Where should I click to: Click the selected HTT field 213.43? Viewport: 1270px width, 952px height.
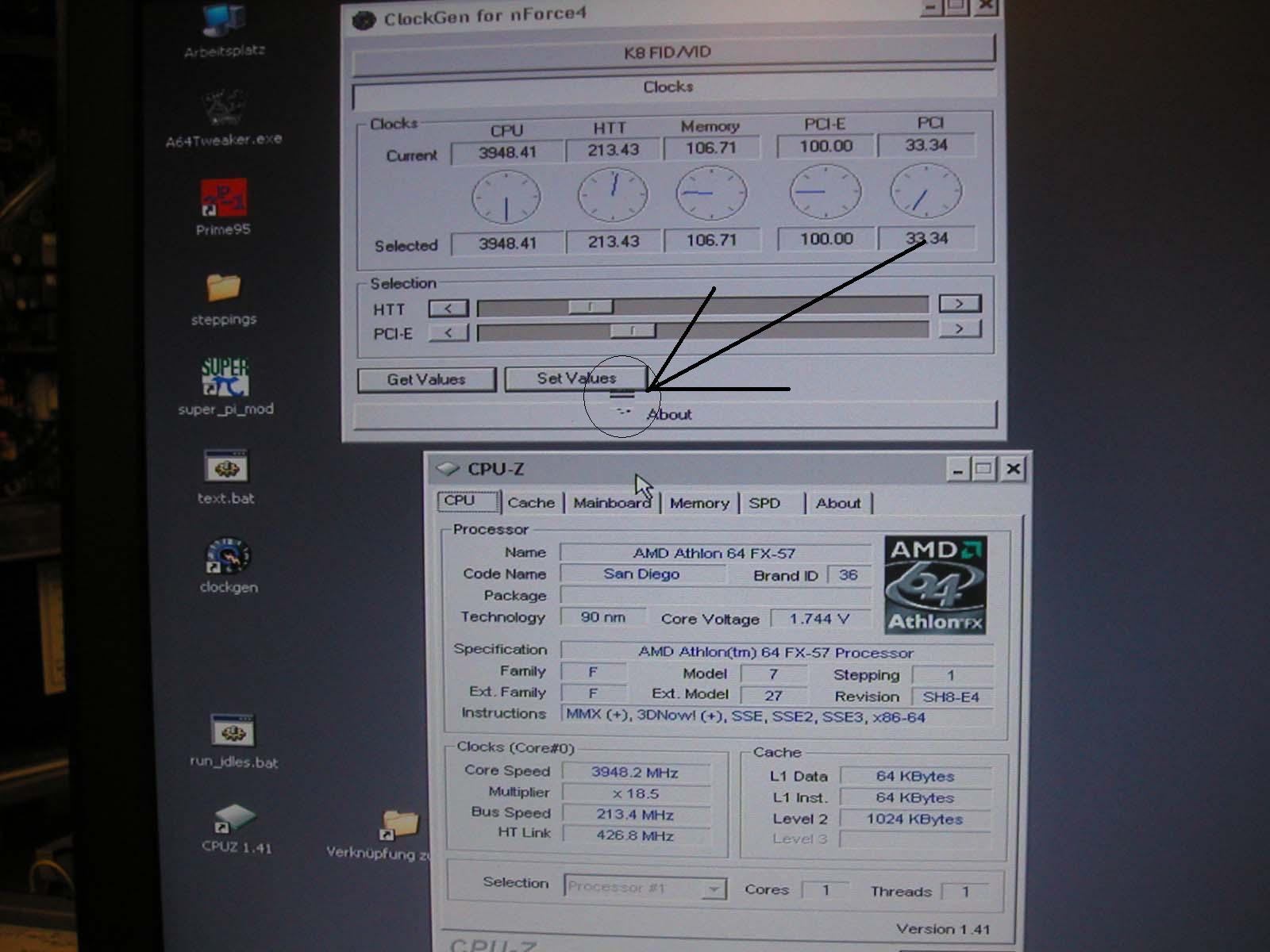(614, 241)
